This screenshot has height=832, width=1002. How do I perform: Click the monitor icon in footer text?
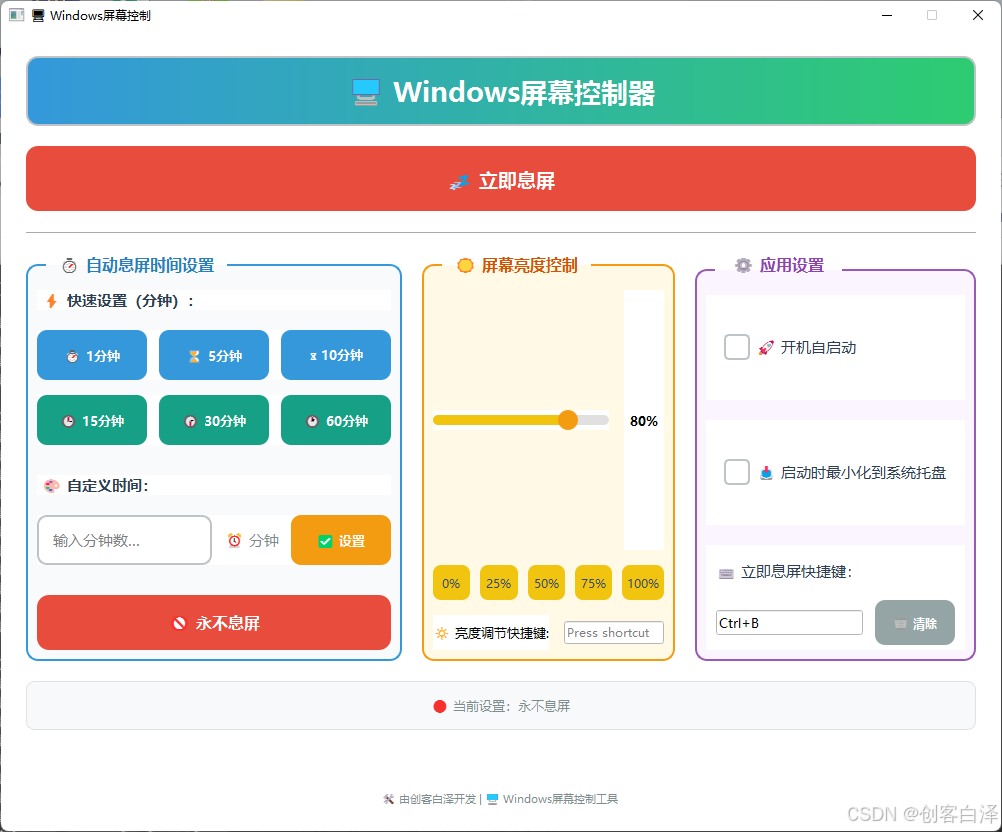492,799
